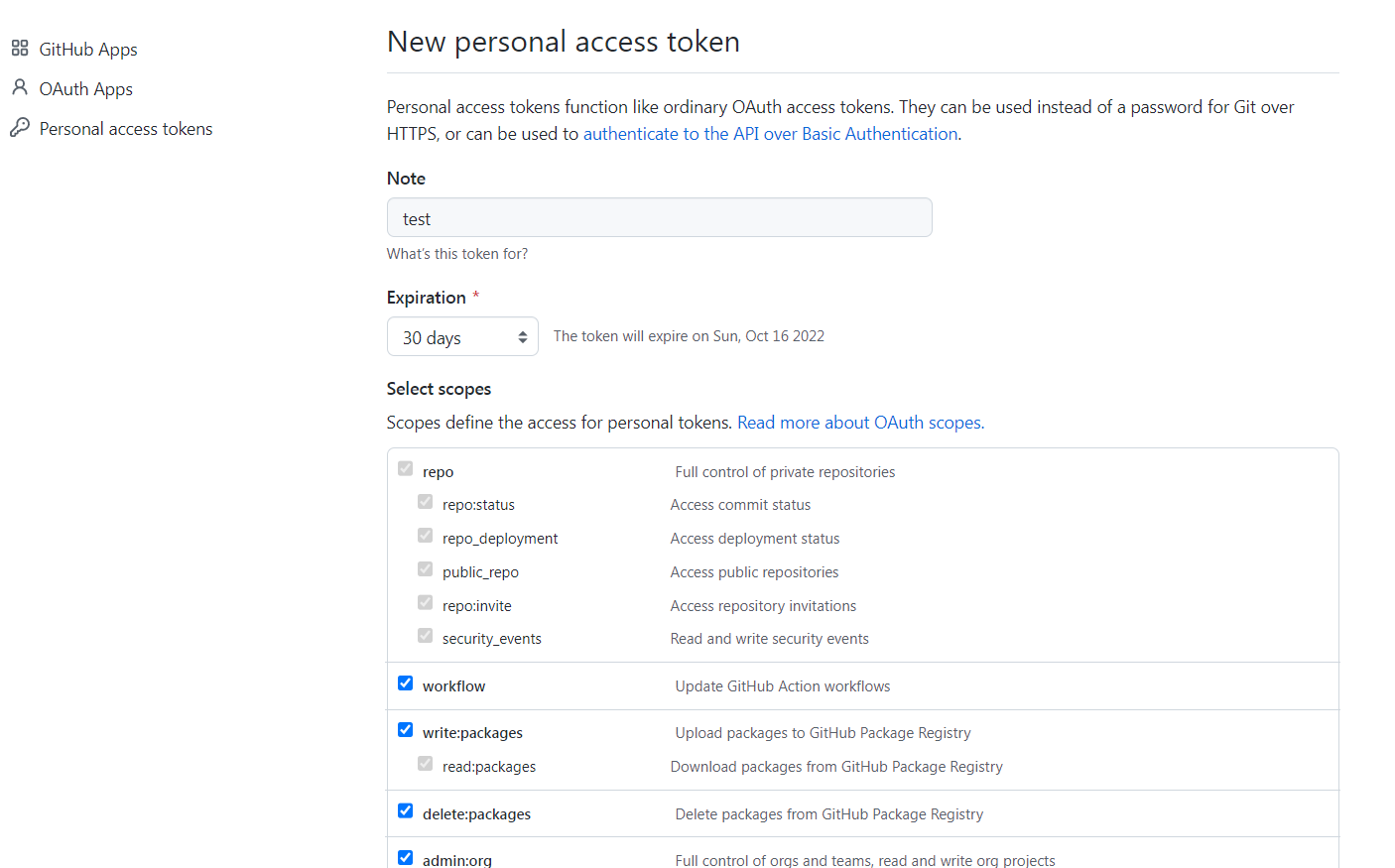Toggle the repo_deployment checkbox

pyautogui.click(x=426, y=536)
